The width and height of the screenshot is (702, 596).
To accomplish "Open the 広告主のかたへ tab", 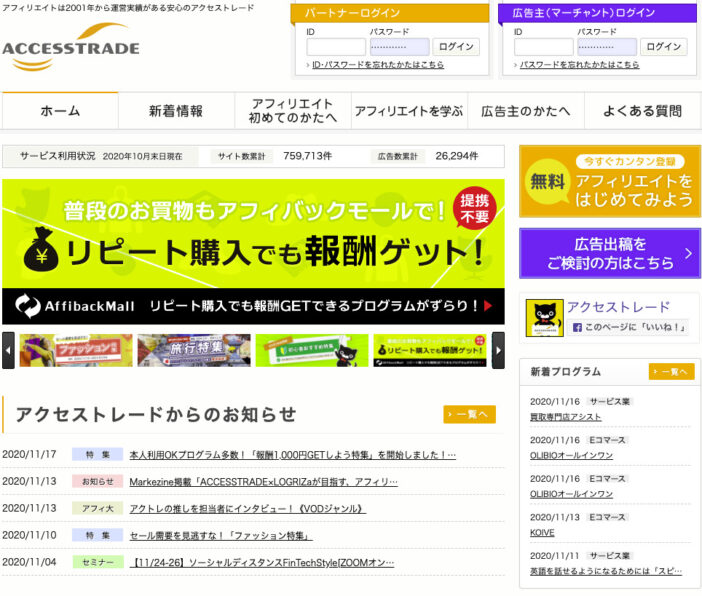I will pyautogui.click(x=526, y=111).
